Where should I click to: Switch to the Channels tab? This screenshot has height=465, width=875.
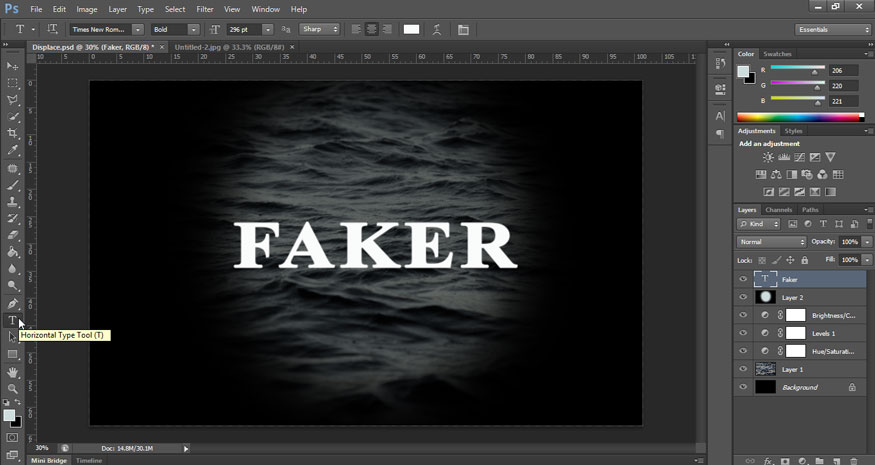[778, 210]
